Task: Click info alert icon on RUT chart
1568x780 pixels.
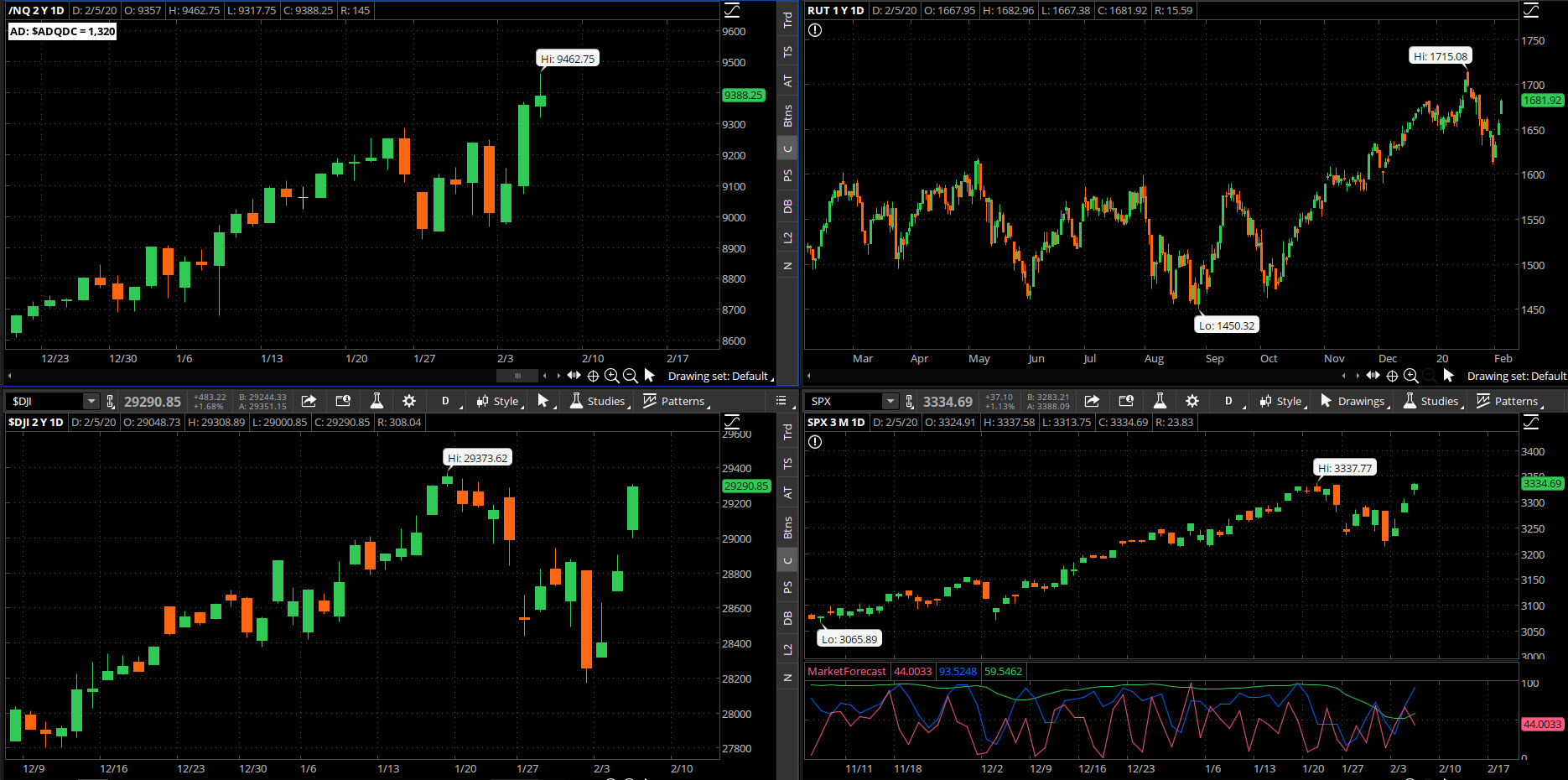Action: (815, 30)
